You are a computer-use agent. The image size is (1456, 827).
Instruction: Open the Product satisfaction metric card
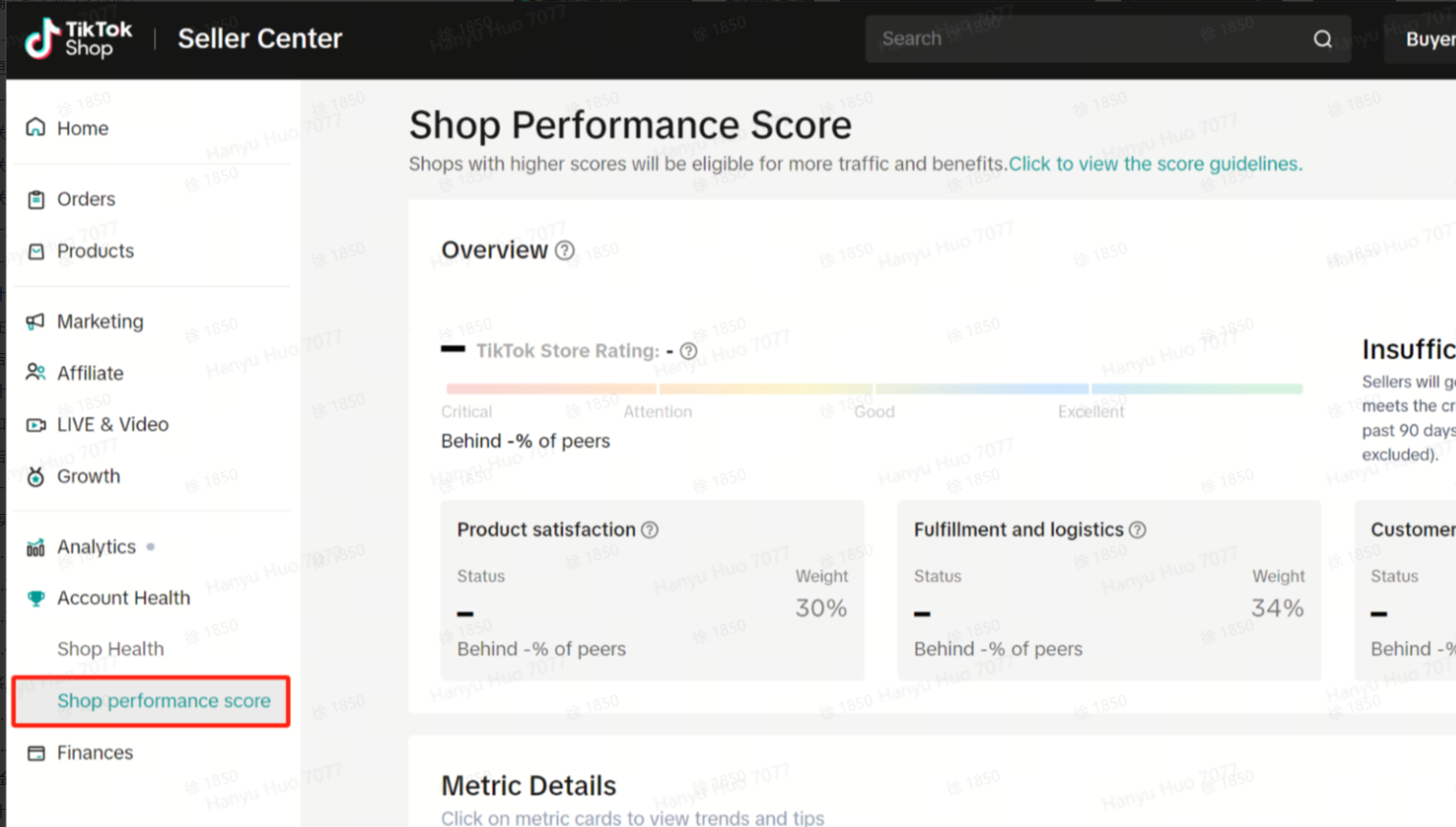pos(652,591)
